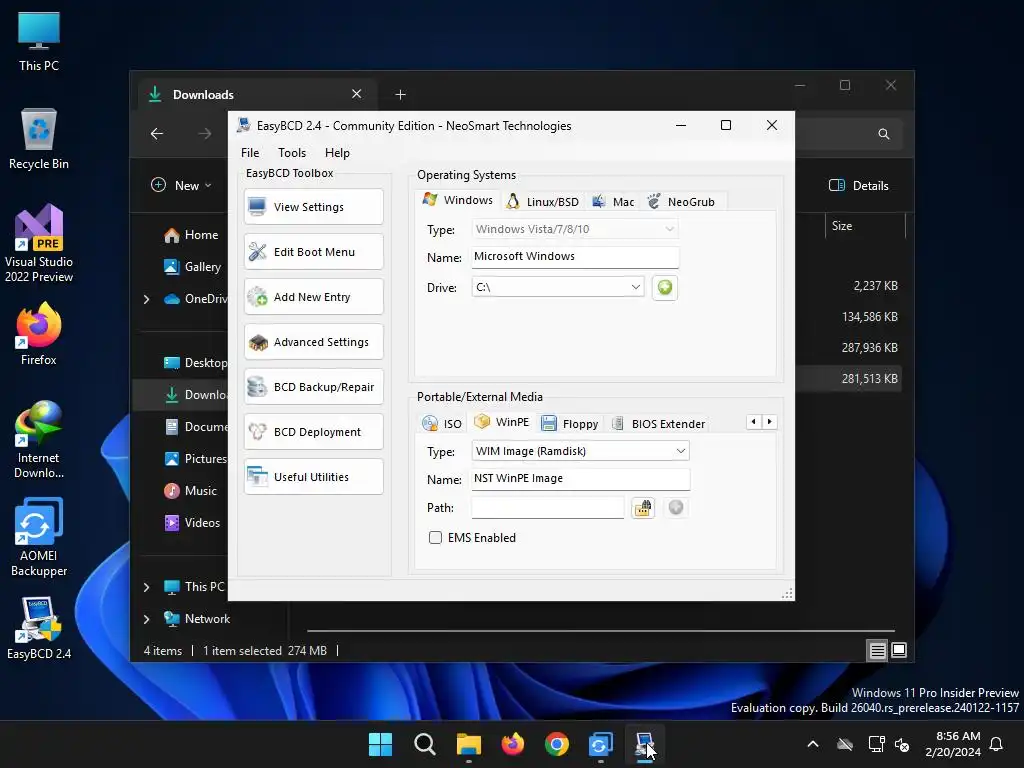Open Firefox from the taskbar

[x=513, y=744]
